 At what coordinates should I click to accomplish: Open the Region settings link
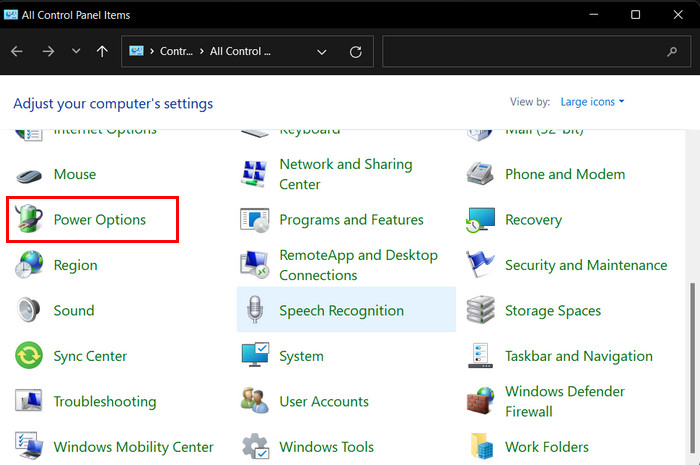75,265
